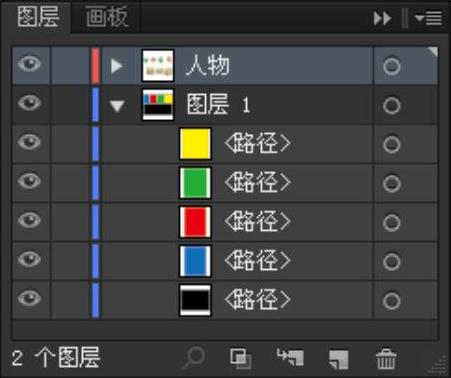
Task: Click the Delete Selection trash icon
Action: pos(386,359)
